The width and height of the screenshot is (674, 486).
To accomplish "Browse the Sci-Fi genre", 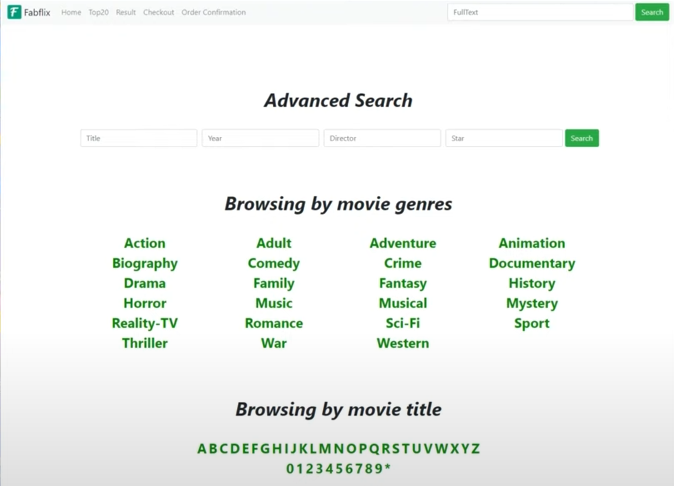I will (x=403, y=323).
